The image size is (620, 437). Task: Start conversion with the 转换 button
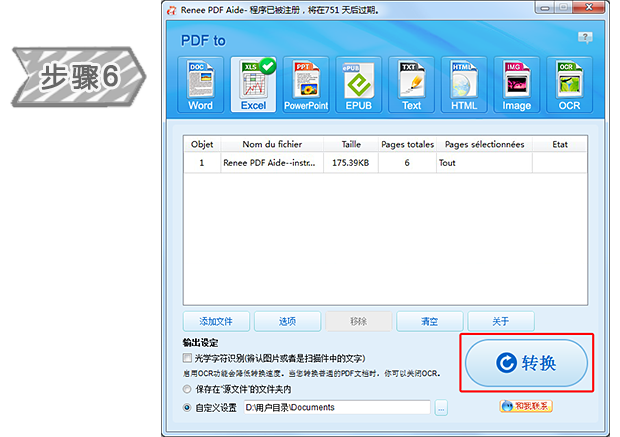[x=526, y=363]
